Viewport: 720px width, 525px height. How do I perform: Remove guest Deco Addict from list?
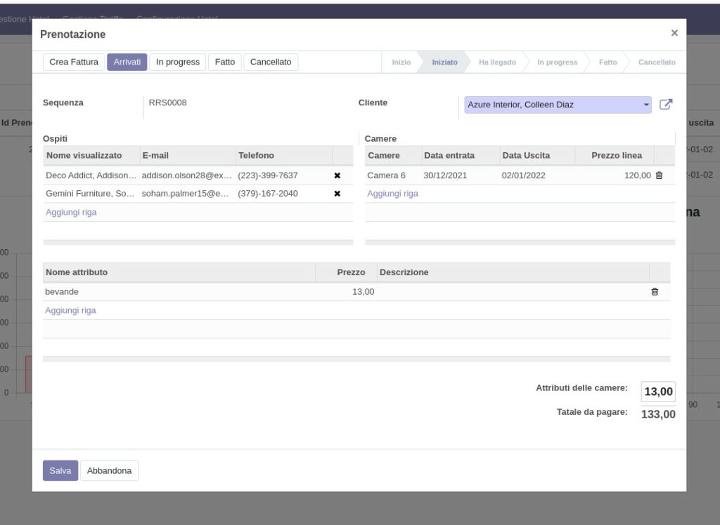point(337,175)
